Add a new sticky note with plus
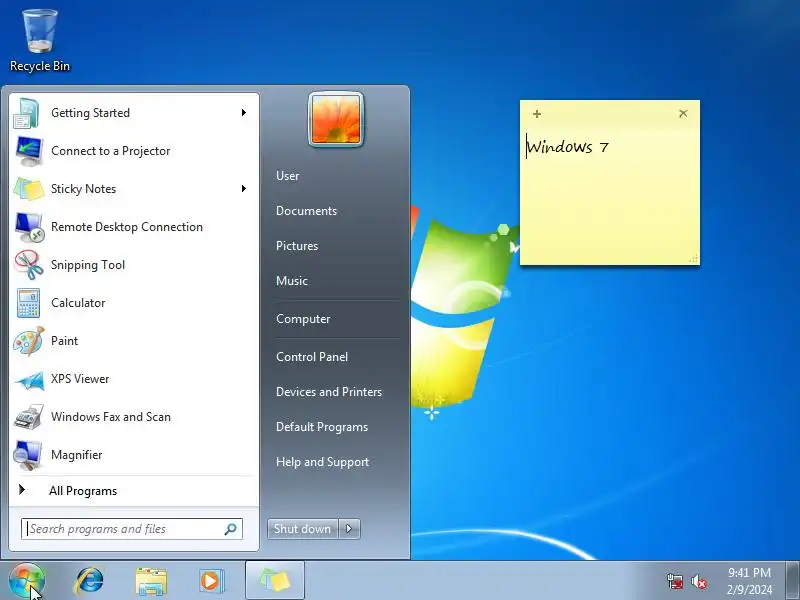 point(537,114)
